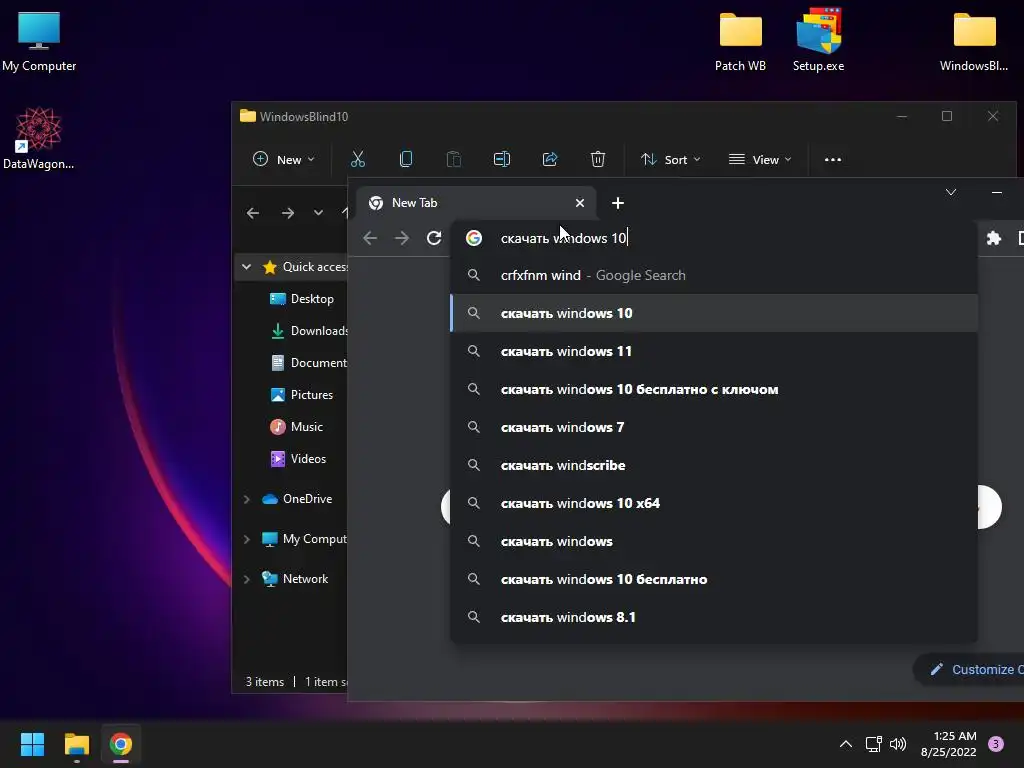Open Music in Quick access
This screenshot has width=1024, height=768.
click(296, 427)
